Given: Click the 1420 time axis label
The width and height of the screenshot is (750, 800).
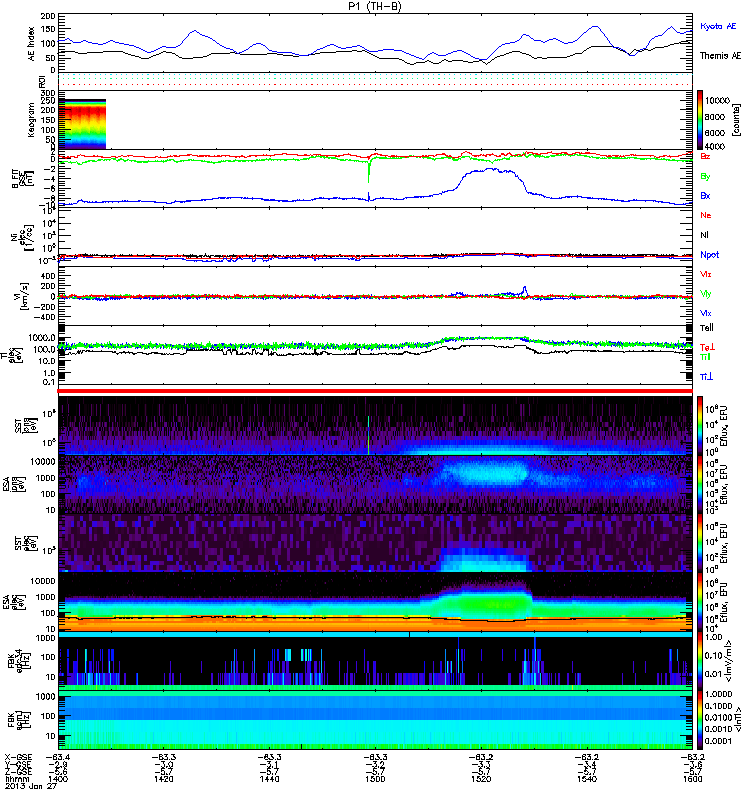Looking at the screenshot, I should coord(164,779).
